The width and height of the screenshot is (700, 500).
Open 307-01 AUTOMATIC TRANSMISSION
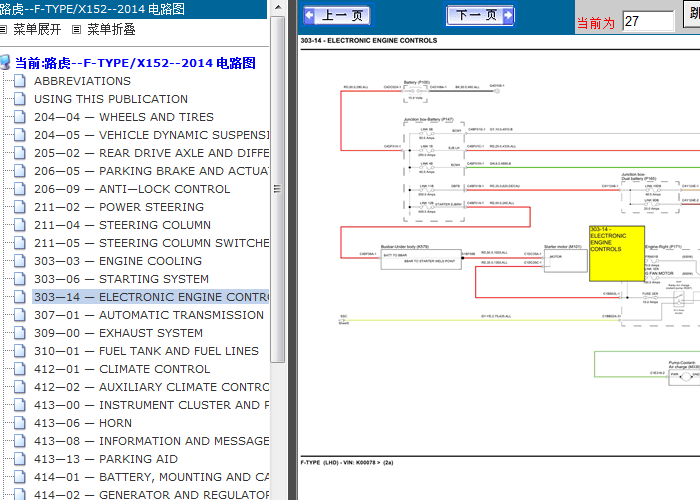click(149, 315)
